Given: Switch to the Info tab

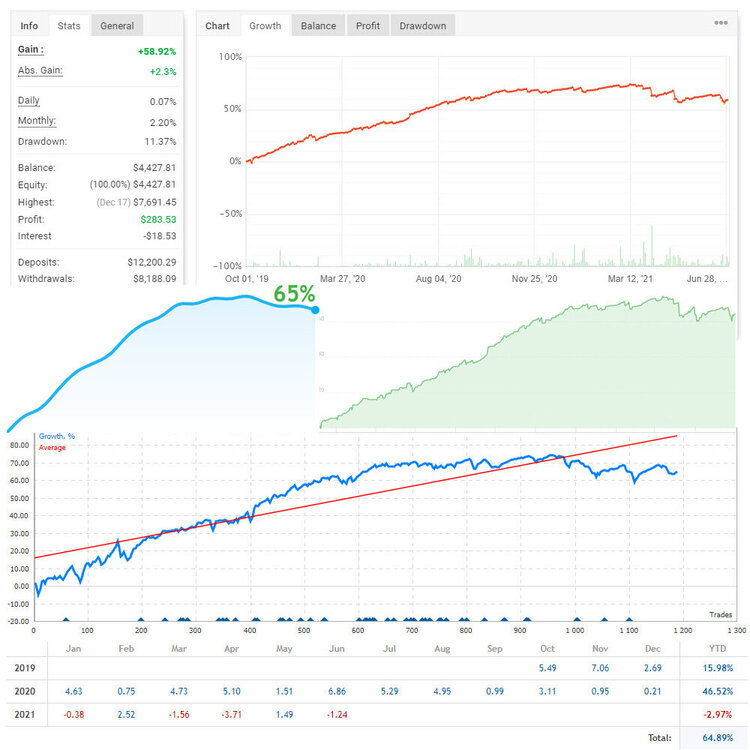Looking at the screenshot, I should coord(29,26).
